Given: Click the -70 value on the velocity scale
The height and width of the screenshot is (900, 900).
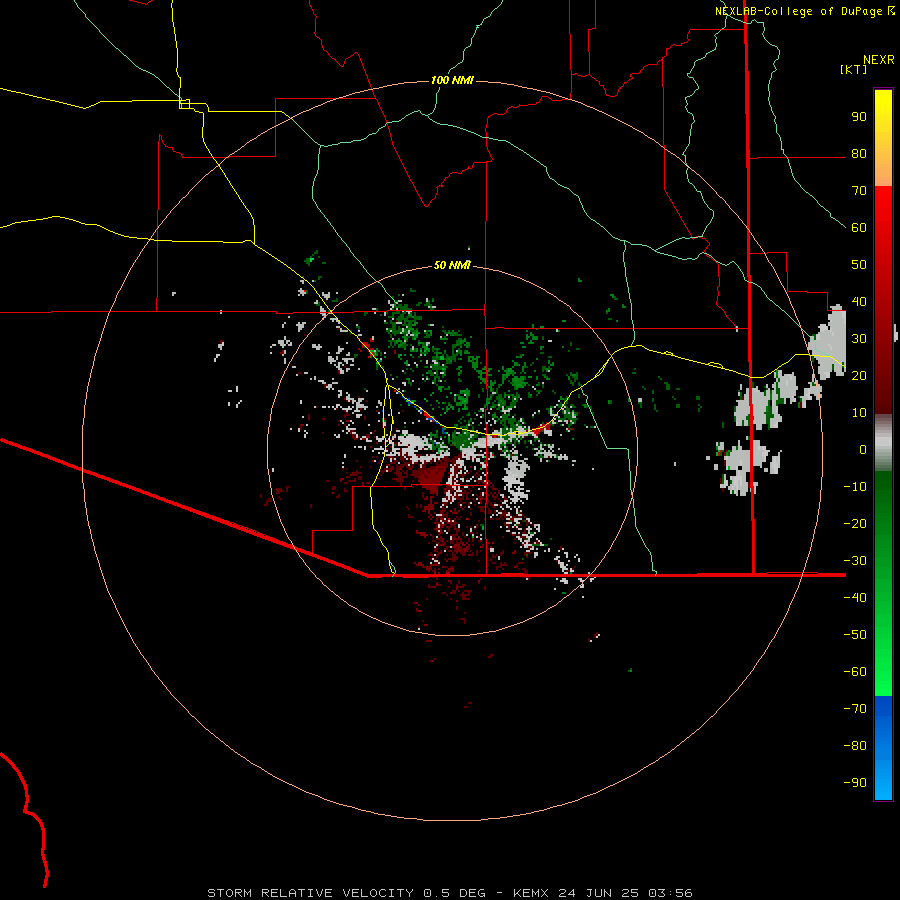Looking at the screenshot, I should click(855, 709).
